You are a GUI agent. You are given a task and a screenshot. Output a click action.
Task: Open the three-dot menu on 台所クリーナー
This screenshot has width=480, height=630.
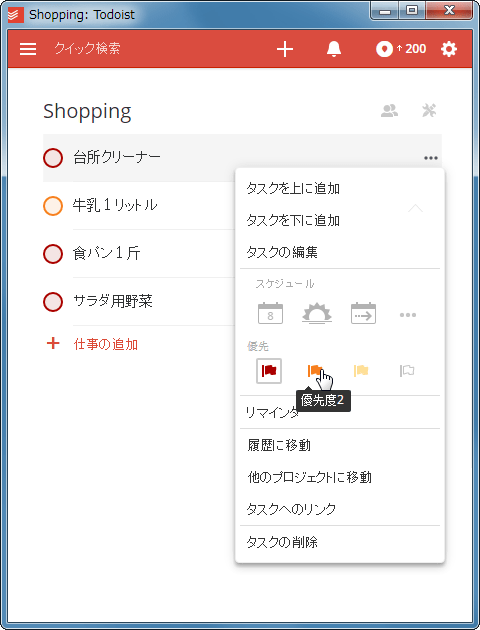431,158
